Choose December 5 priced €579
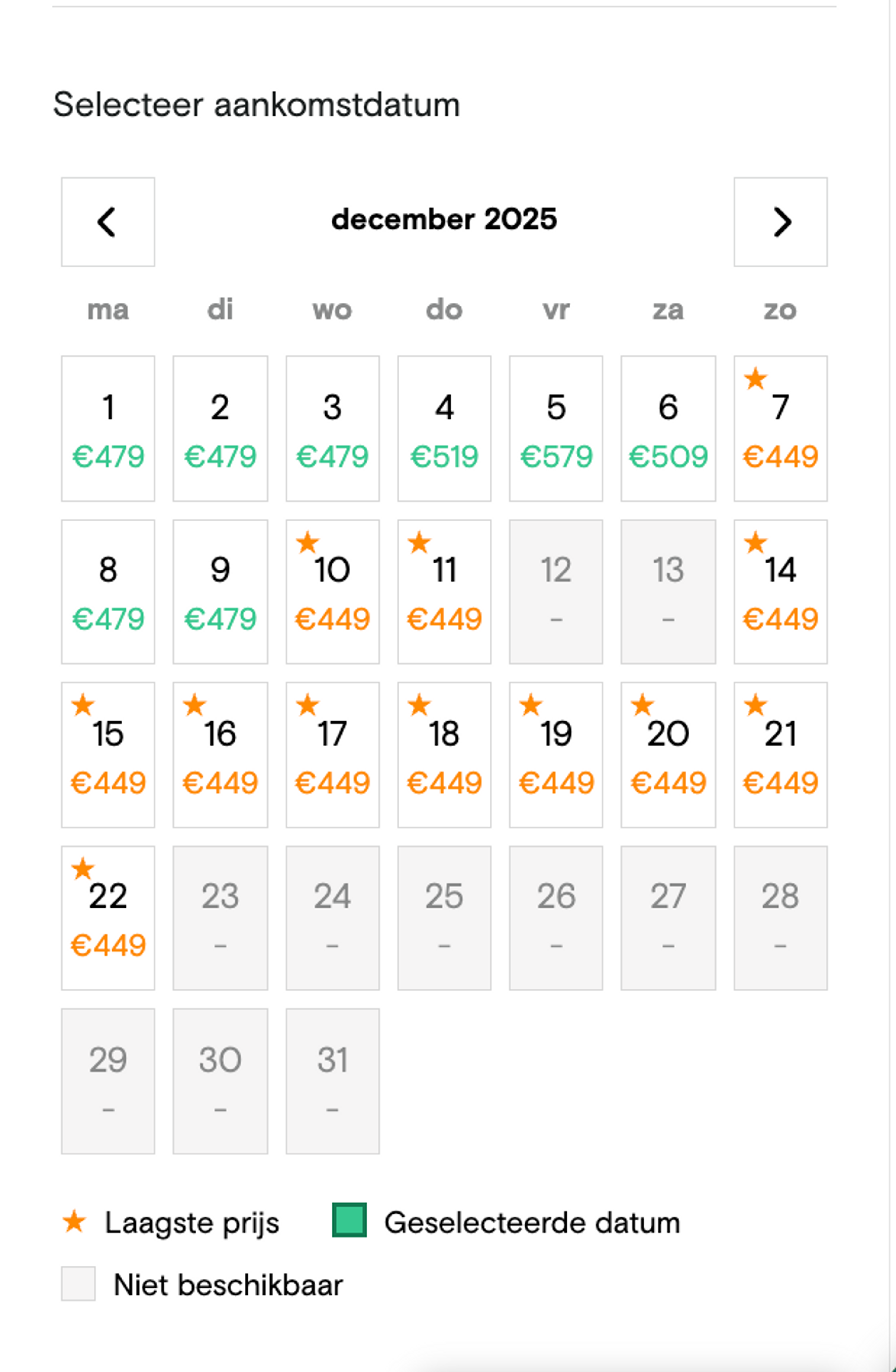The image size is (896, 1372). coord(556,428)
